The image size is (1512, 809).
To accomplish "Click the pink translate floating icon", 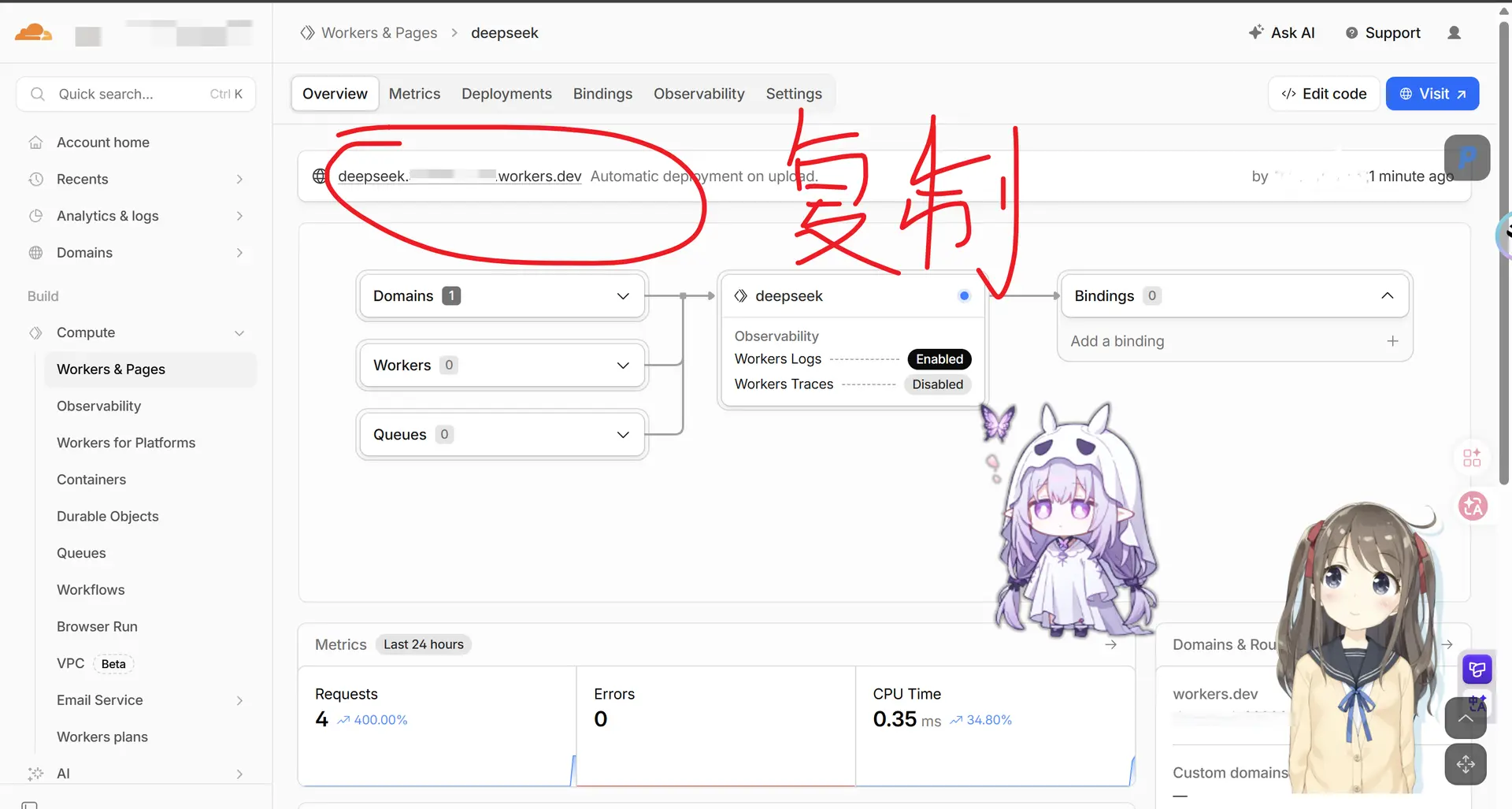I will click(1472, 506).
